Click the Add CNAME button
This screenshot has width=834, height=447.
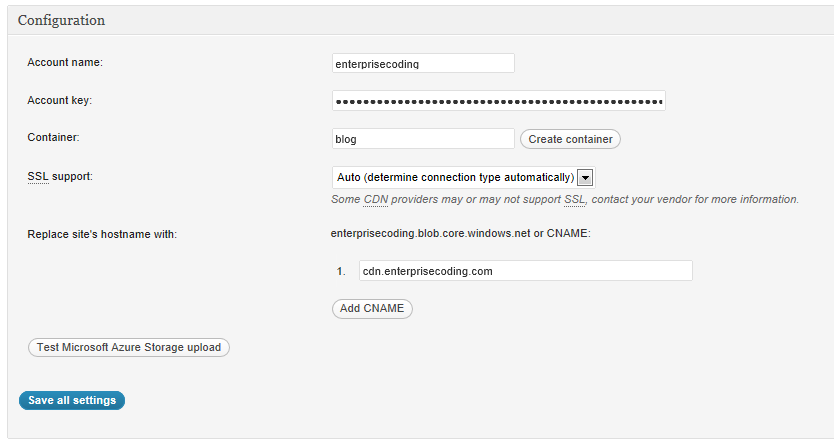coord(372,309)
